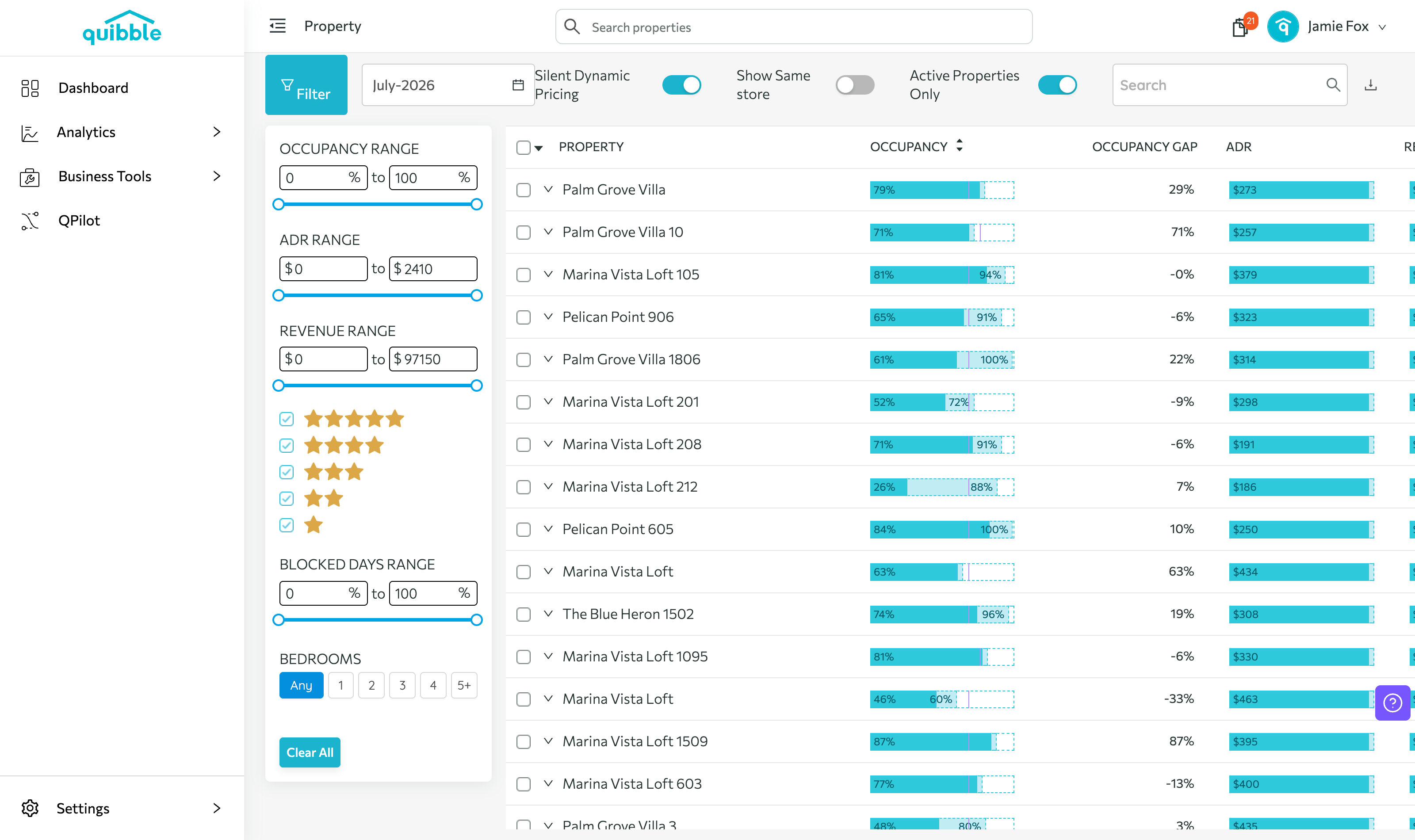Check Pelican Point 906 row checkbox
Image resolution: width=1415 pixels, height=840 pixels.
(x=524, y=317)
